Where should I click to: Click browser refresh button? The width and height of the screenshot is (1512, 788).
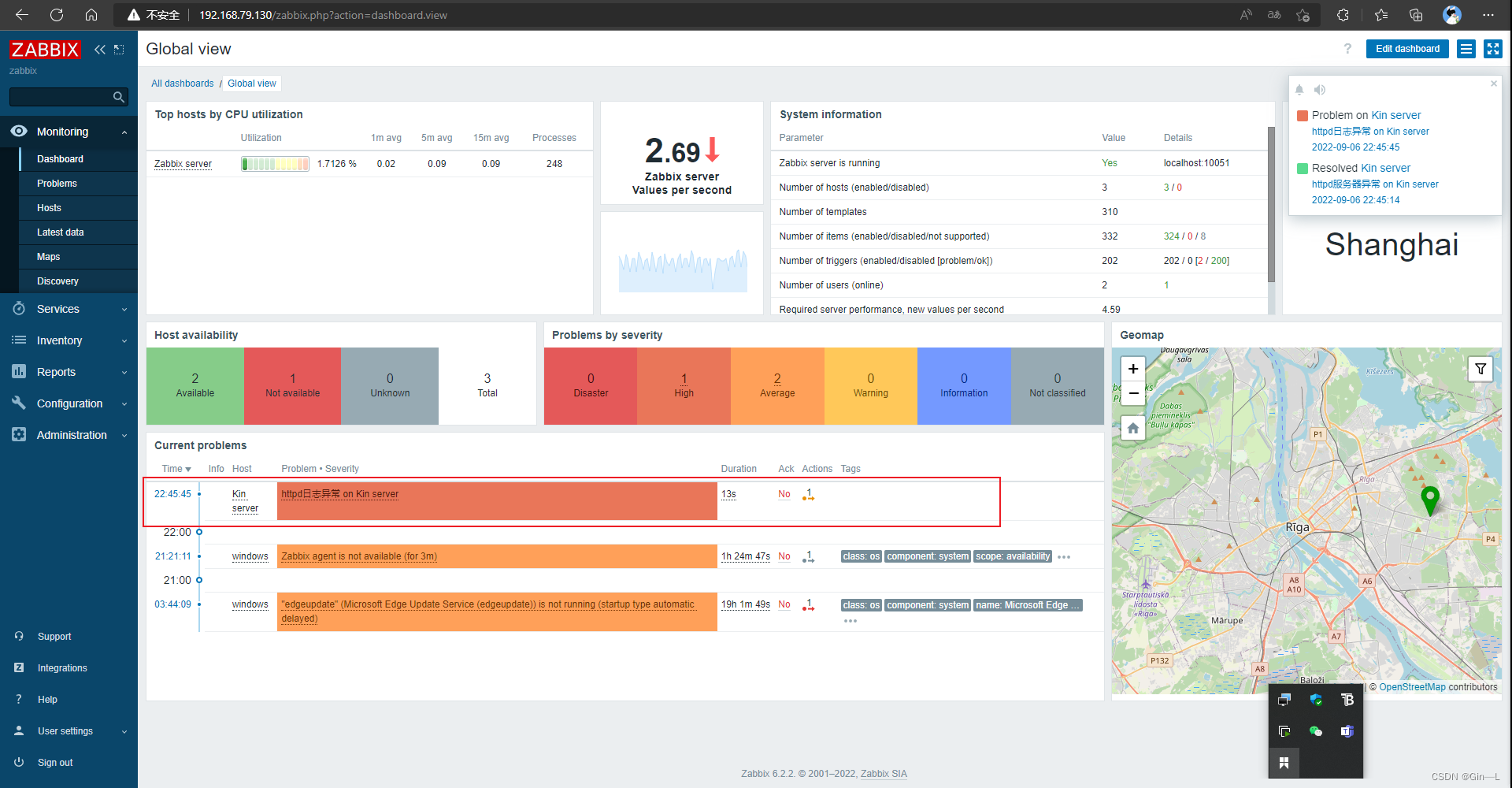[x=57, y=15]
